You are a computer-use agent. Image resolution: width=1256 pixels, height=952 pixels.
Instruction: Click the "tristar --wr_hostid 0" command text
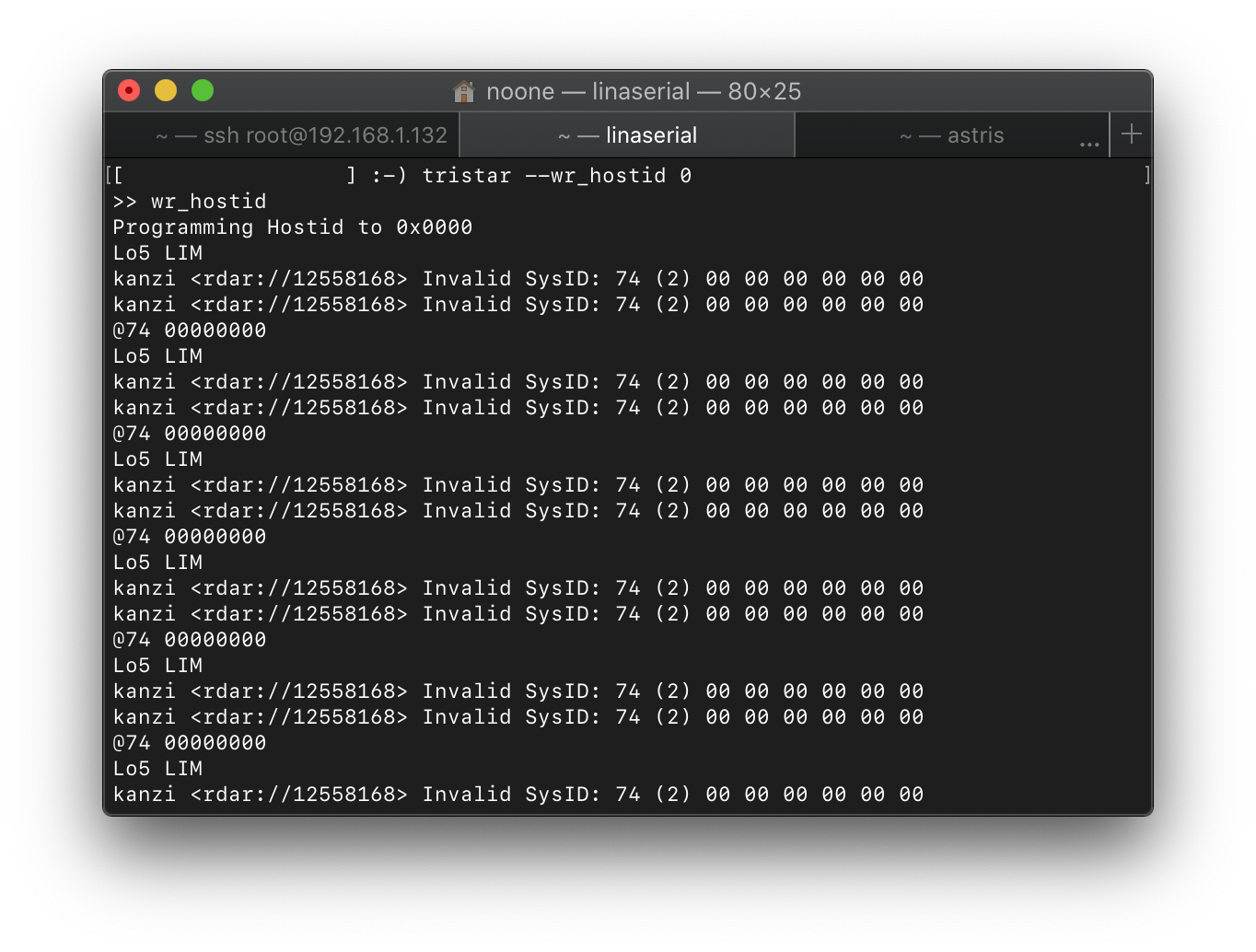[x=556, y=176]
